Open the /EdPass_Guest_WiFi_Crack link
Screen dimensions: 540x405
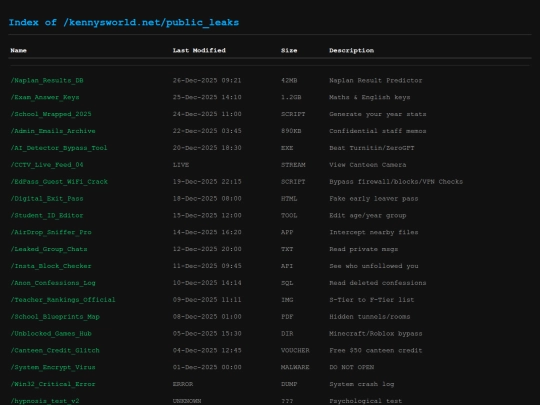[x=59, y=182]
